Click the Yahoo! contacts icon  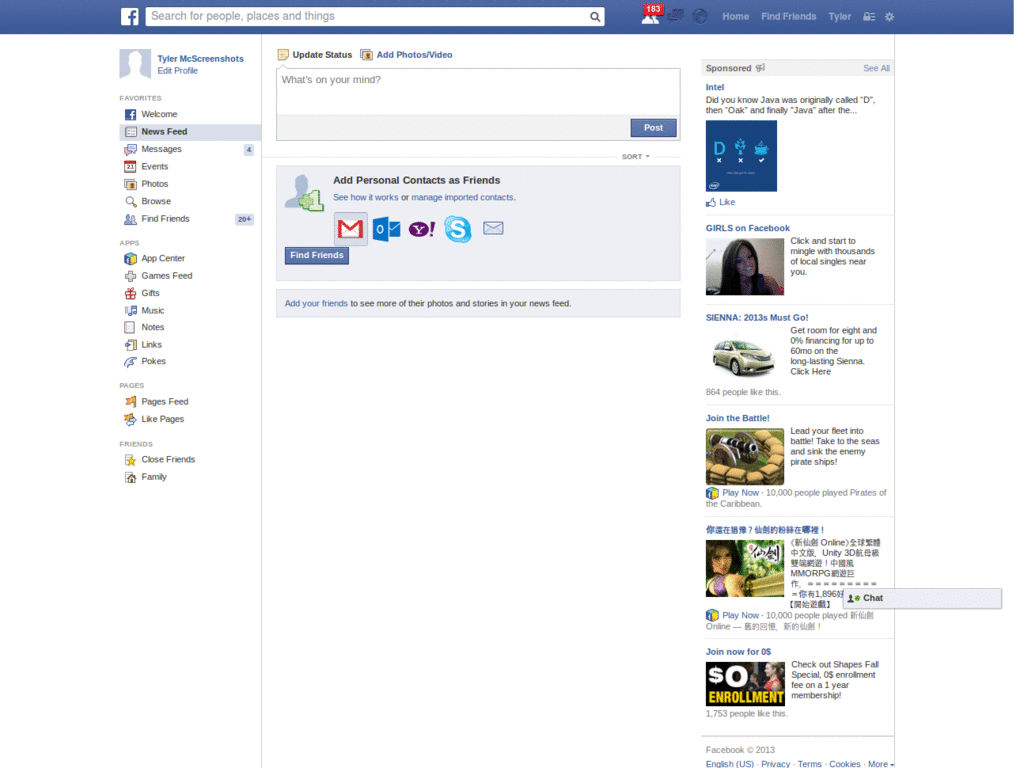click(x=422, y=229)
